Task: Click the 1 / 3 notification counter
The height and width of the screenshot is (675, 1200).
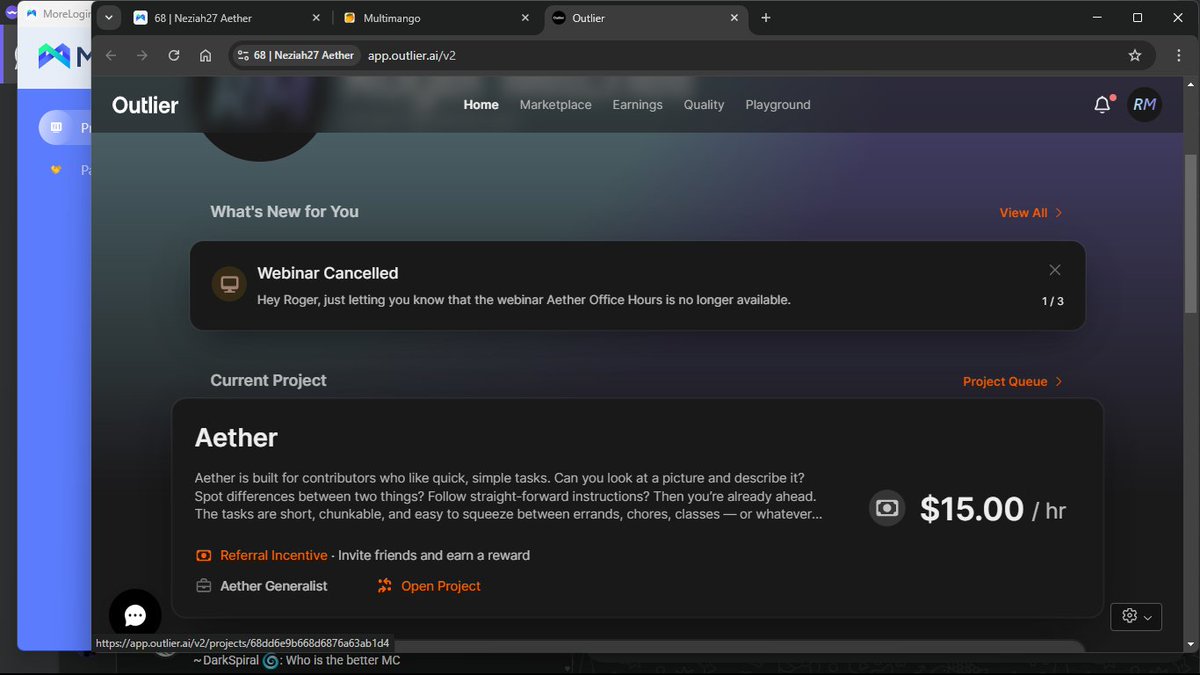Action: pos(1053,301)
